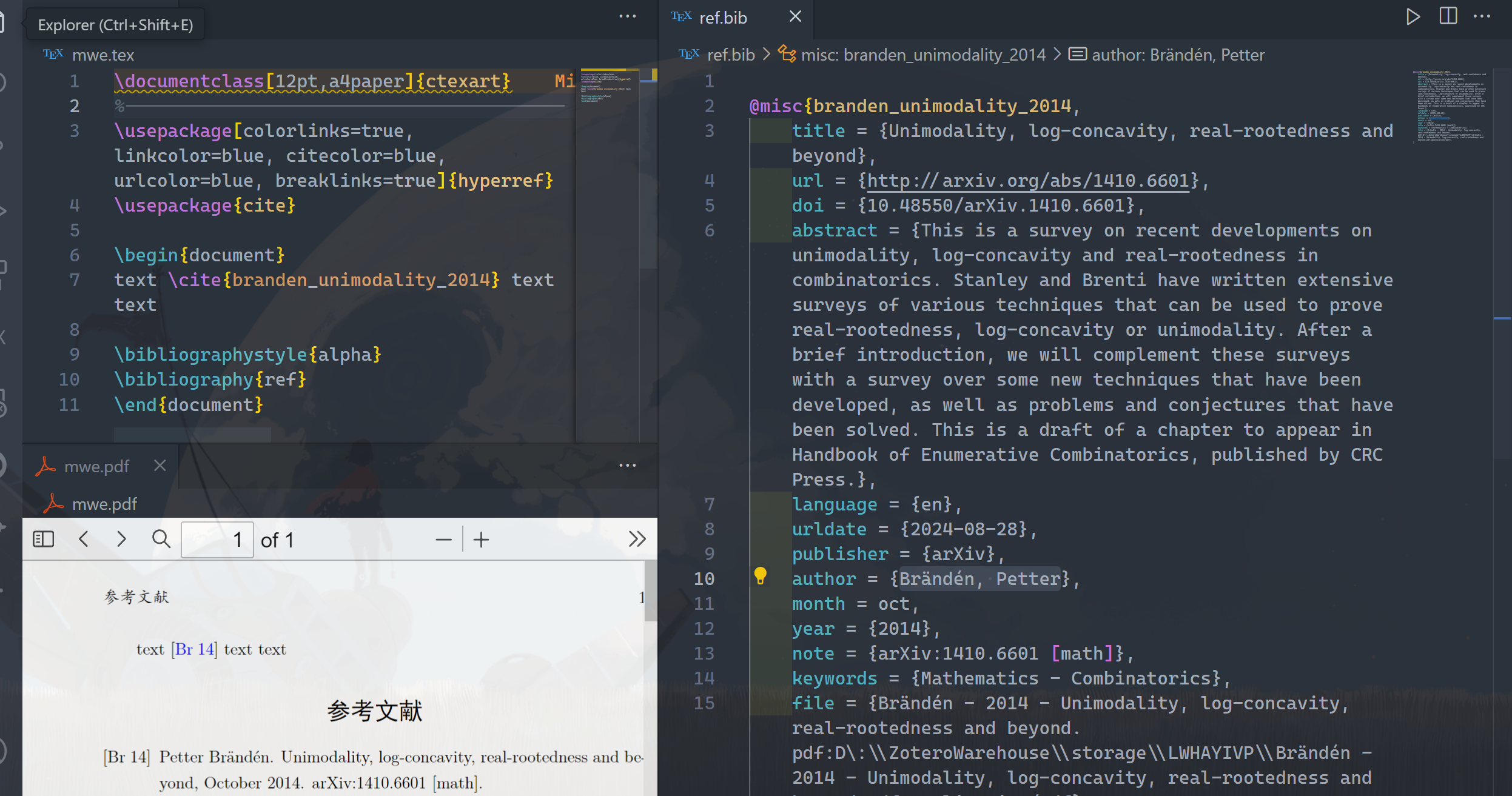The image size is (1512, 796).
Task: Click the Petter Brändén reference entry in PDF
Action: point(373,770)
